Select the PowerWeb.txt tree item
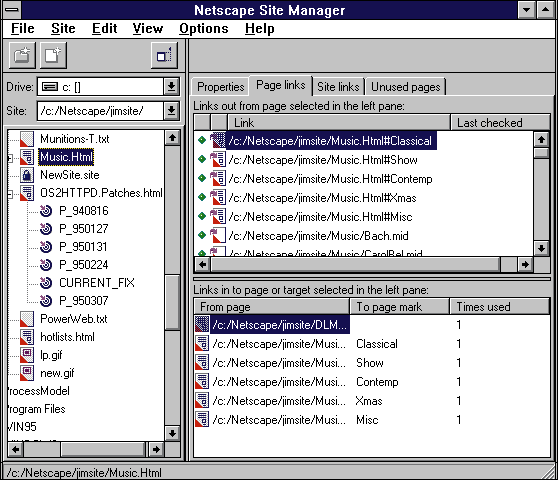558x480 pixels. coord(74,319)
